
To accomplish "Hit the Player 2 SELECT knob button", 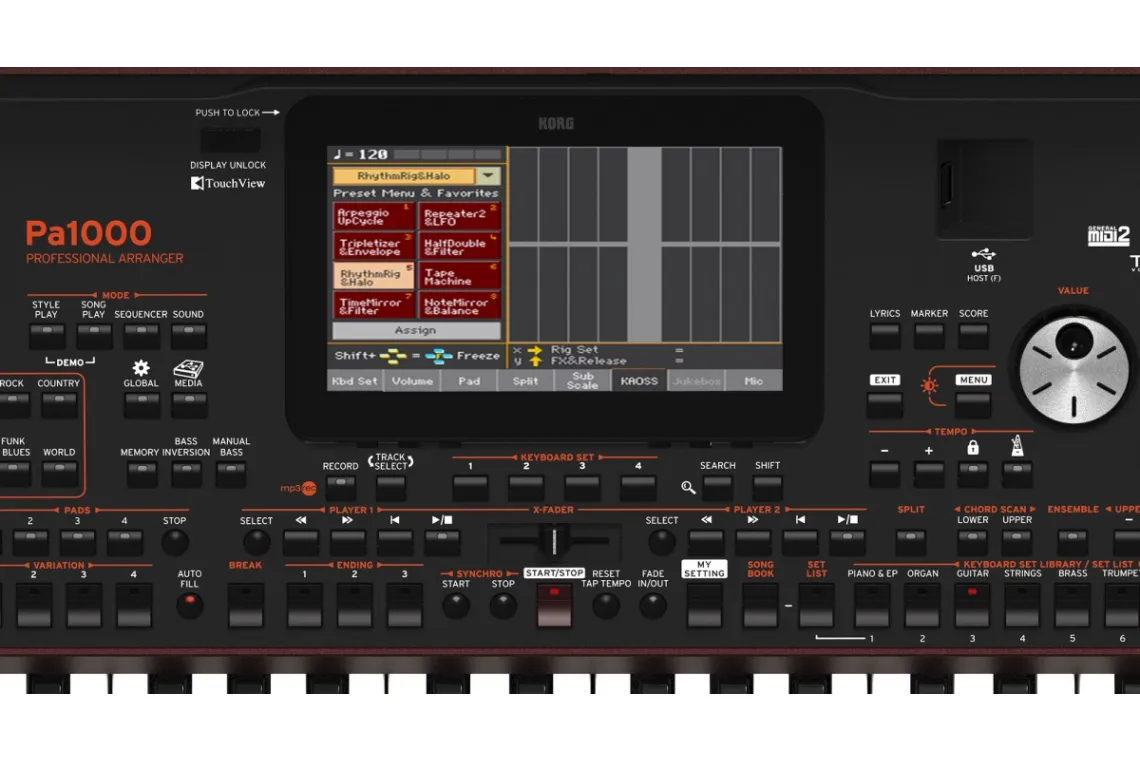I will (662, 543).
